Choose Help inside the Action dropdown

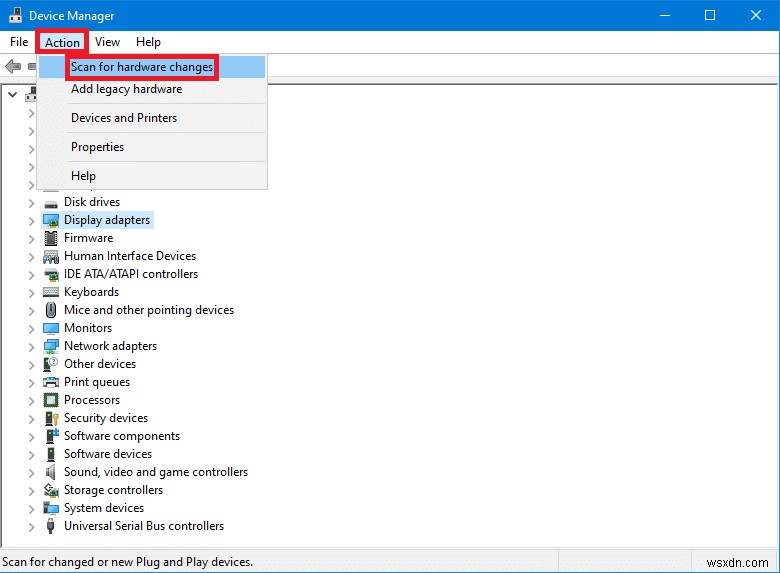[152, 176]
